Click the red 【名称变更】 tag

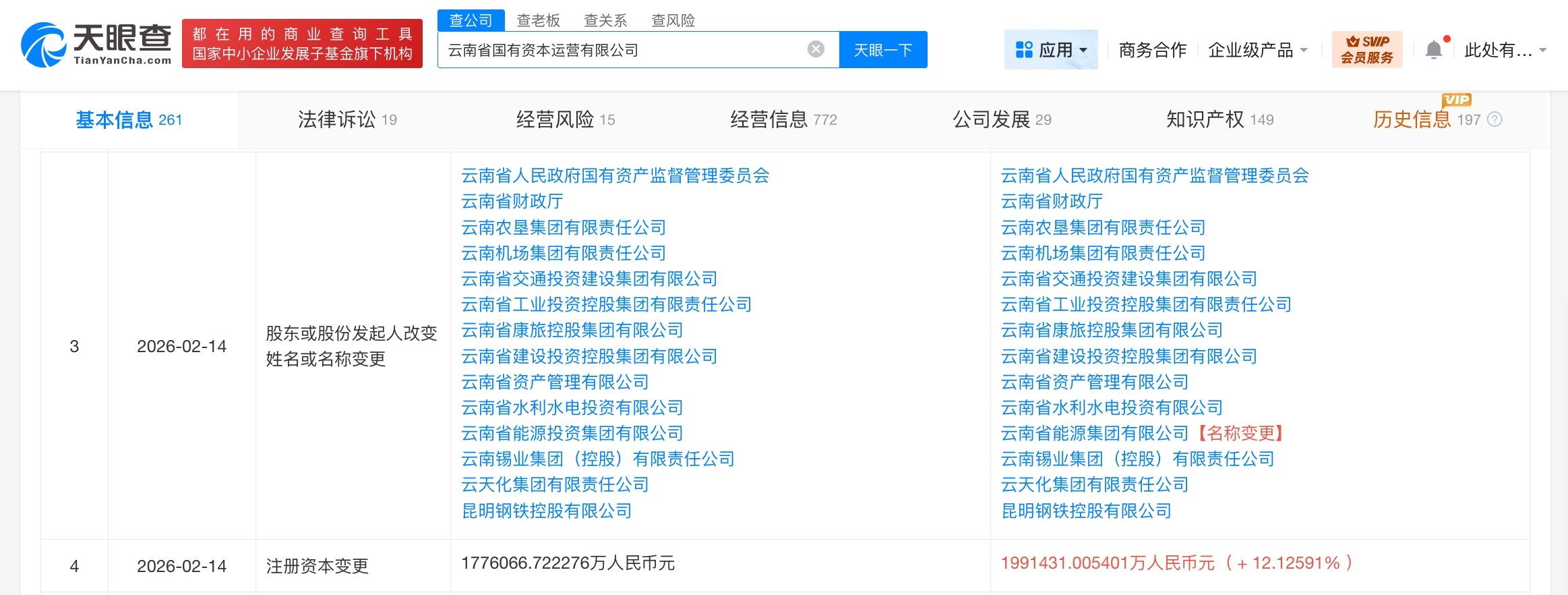(x=1240, y=433)
